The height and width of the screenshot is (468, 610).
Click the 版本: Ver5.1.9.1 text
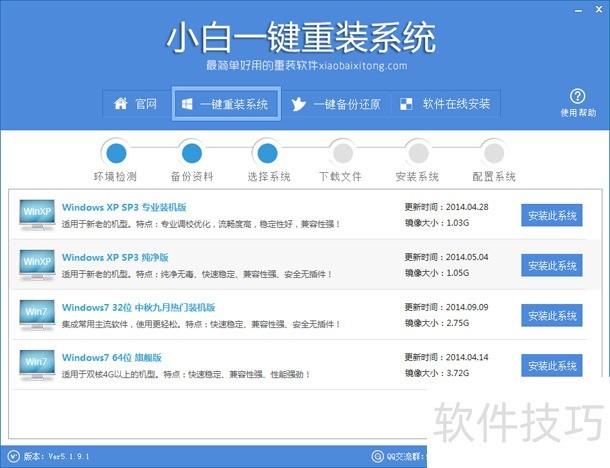tap(56, 456)
